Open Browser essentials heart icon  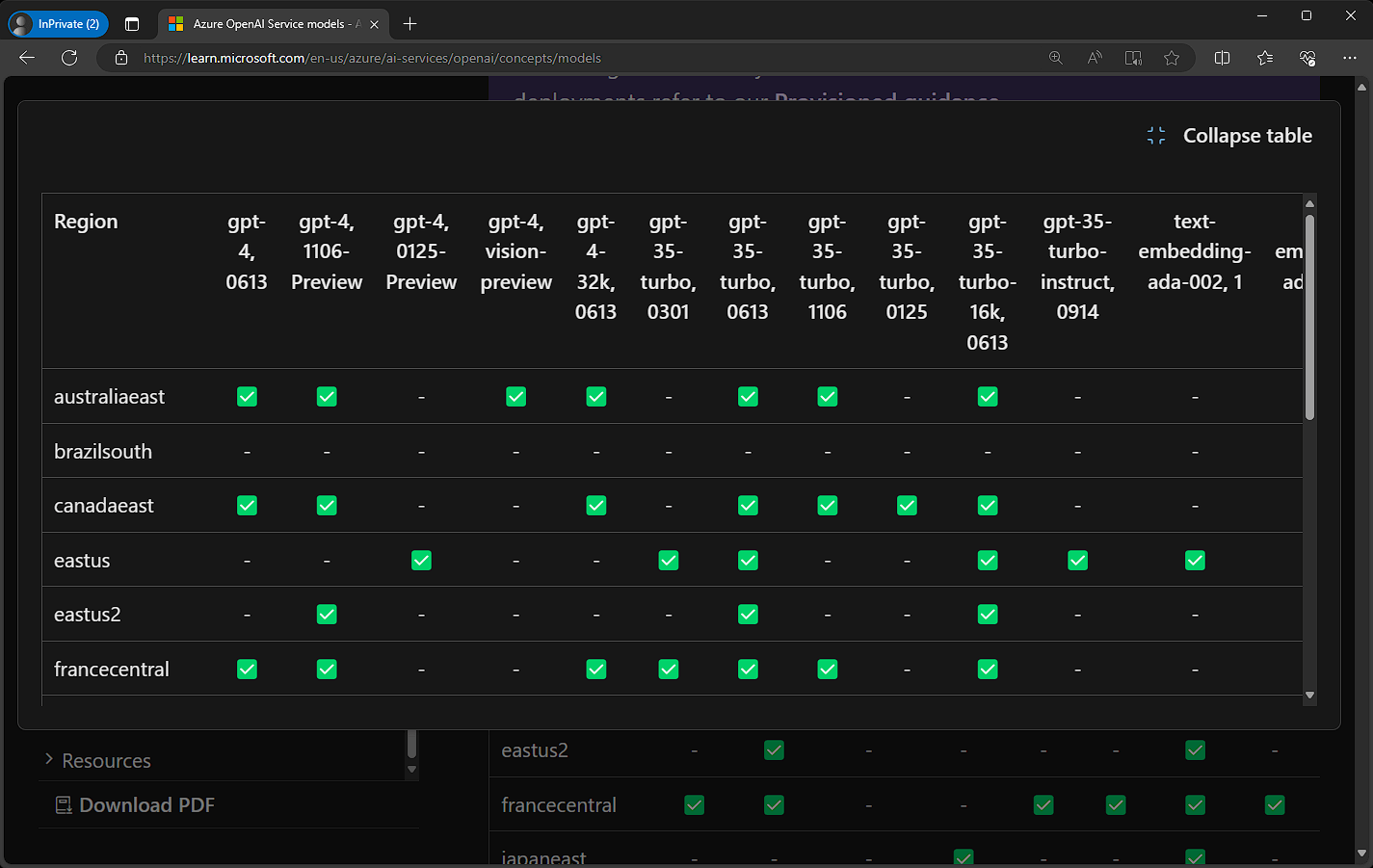[1307, 58]
